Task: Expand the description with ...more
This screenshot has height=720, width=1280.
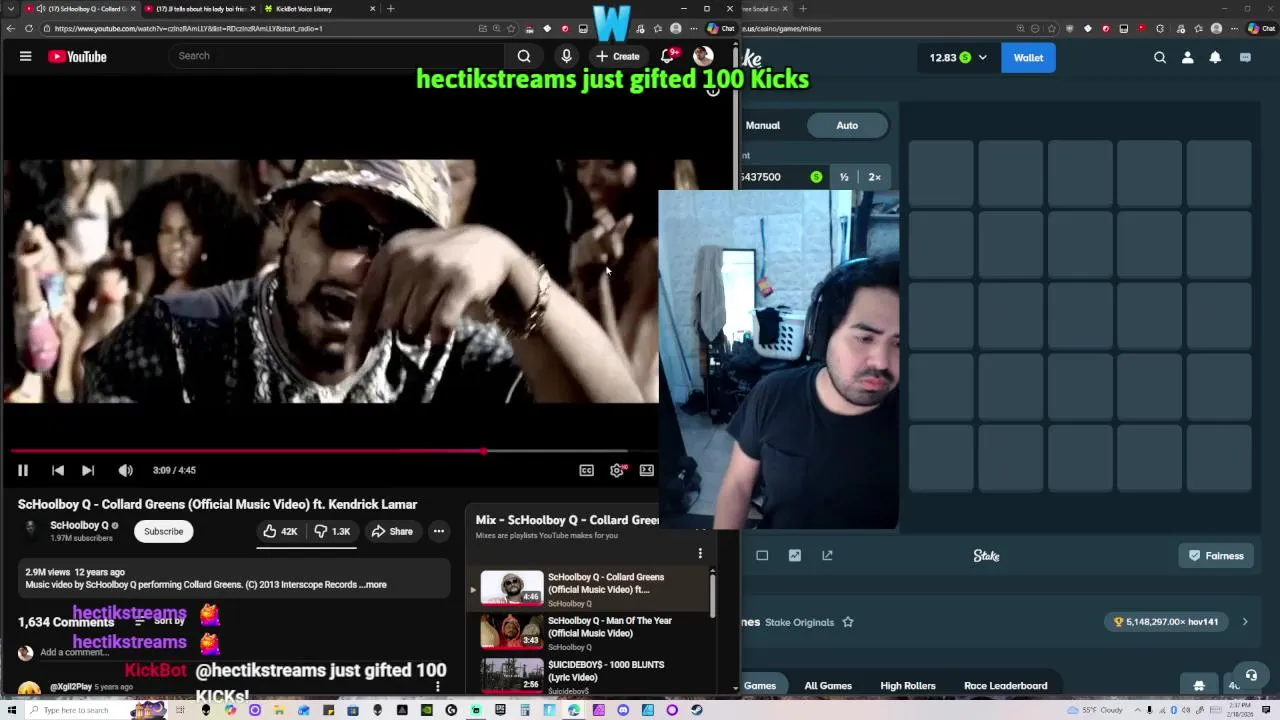Action: coord(373,585)
